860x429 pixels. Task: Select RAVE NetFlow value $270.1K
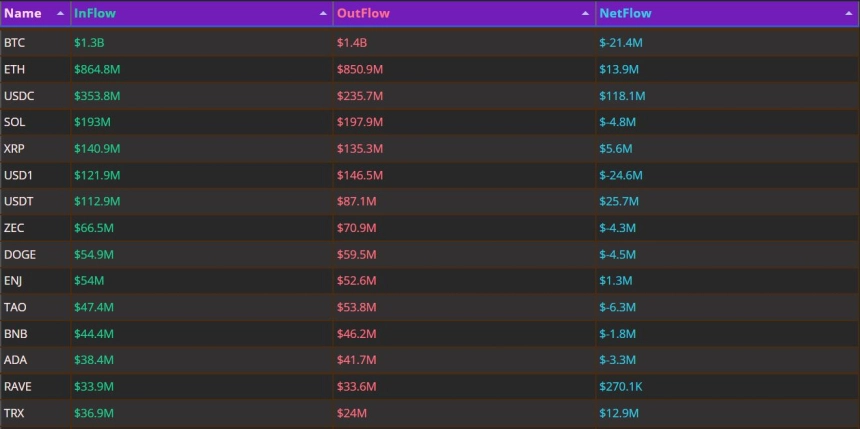coord(624,387)
